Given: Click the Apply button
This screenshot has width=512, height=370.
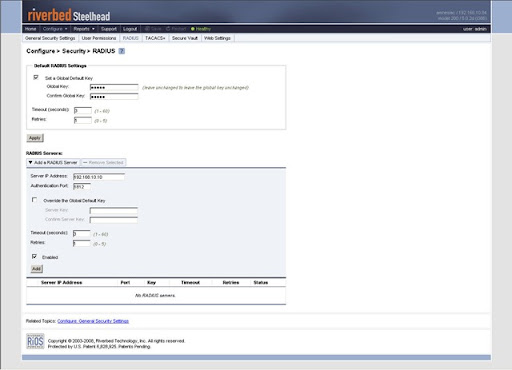Looking at the screenshot, I should tap(35, 138).
